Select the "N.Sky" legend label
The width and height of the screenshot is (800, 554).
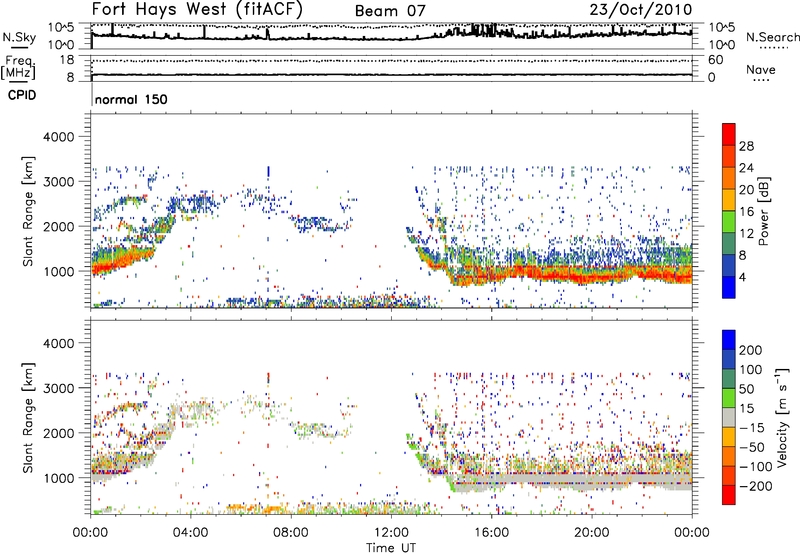[x=19, y=37]
